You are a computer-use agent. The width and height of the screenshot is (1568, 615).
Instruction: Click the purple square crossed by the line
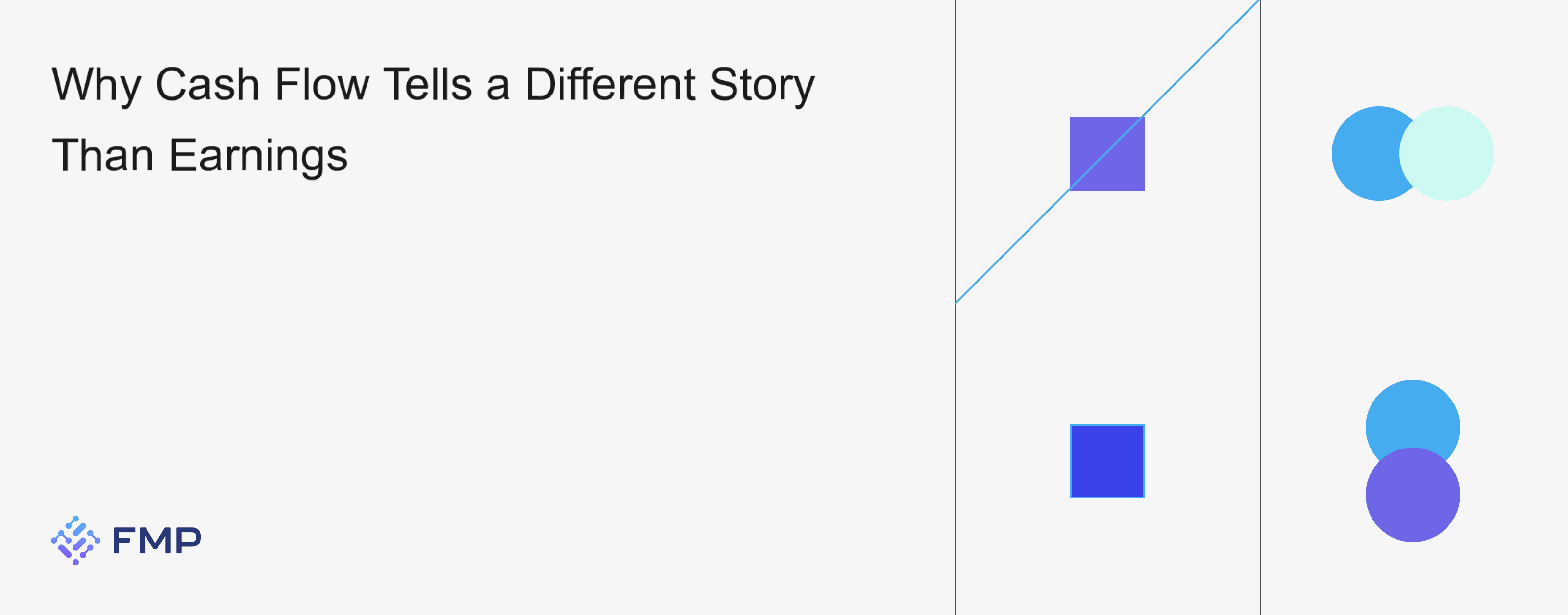(x=1106, y=153)
